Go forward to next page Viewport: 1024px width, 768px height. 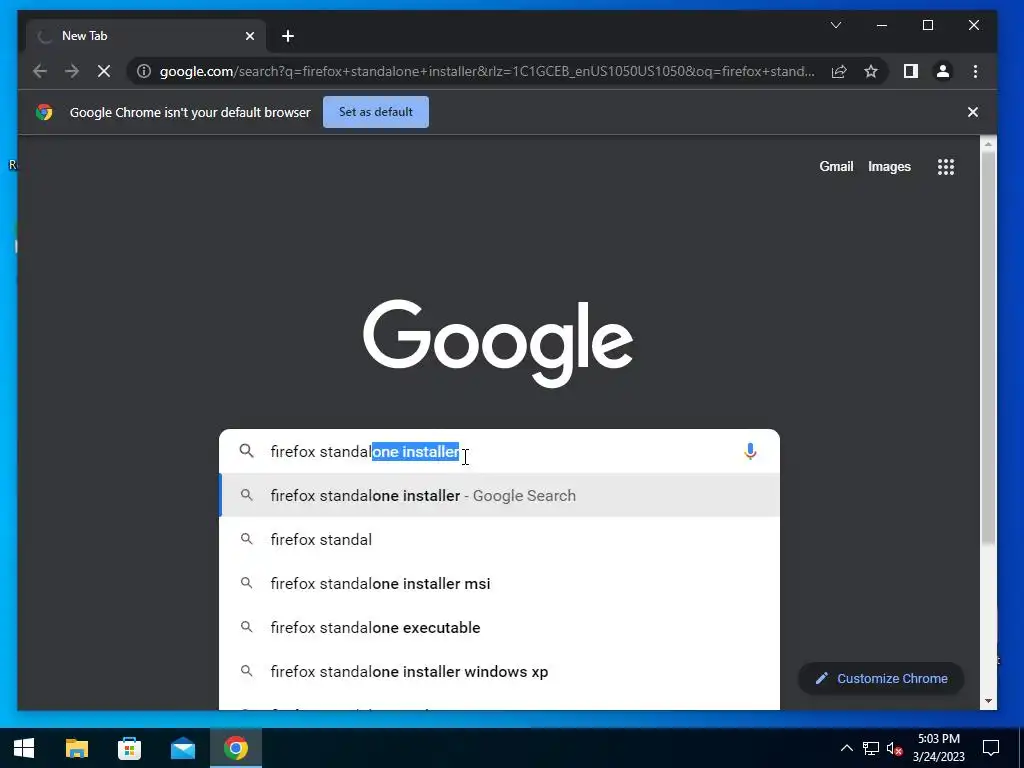point(72,71)
